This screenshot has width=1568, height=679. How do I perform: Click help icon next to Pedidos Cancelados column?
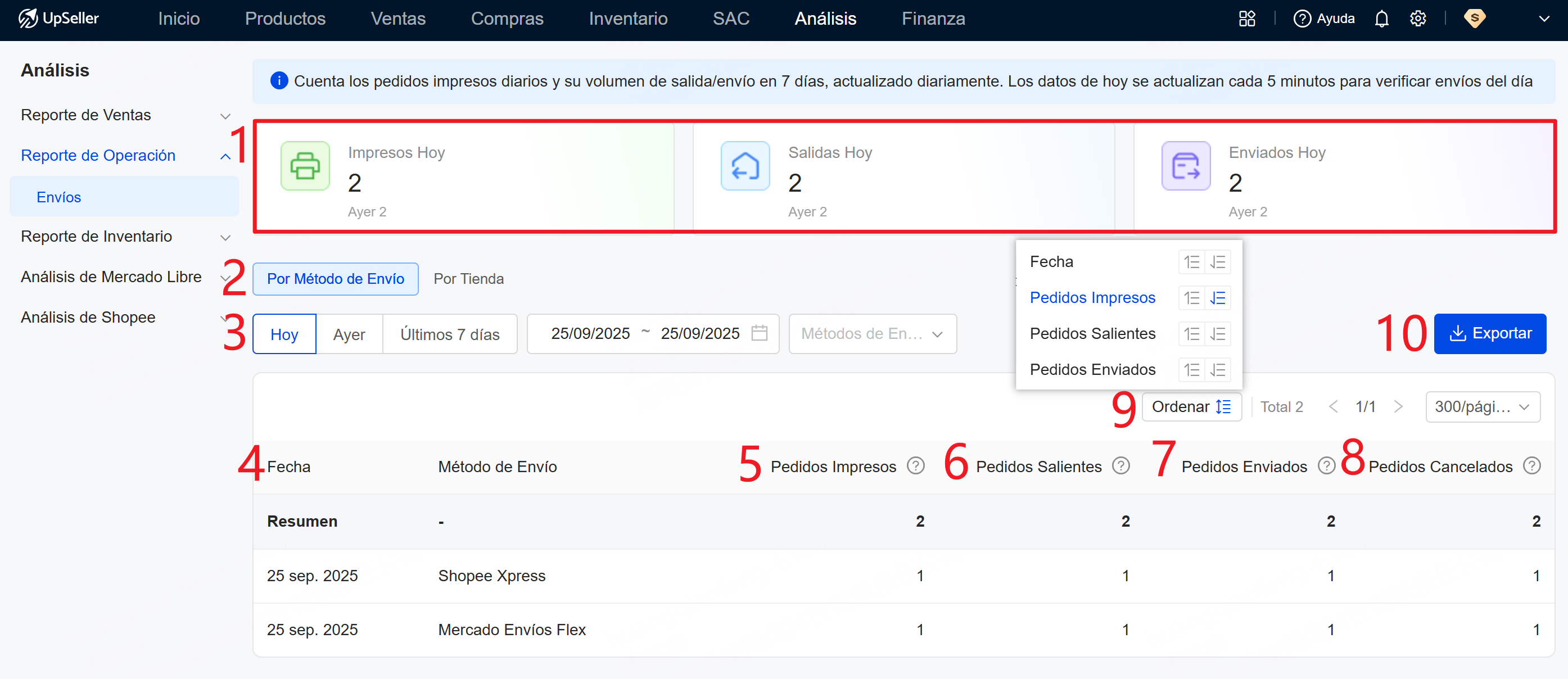(1531, 466)
